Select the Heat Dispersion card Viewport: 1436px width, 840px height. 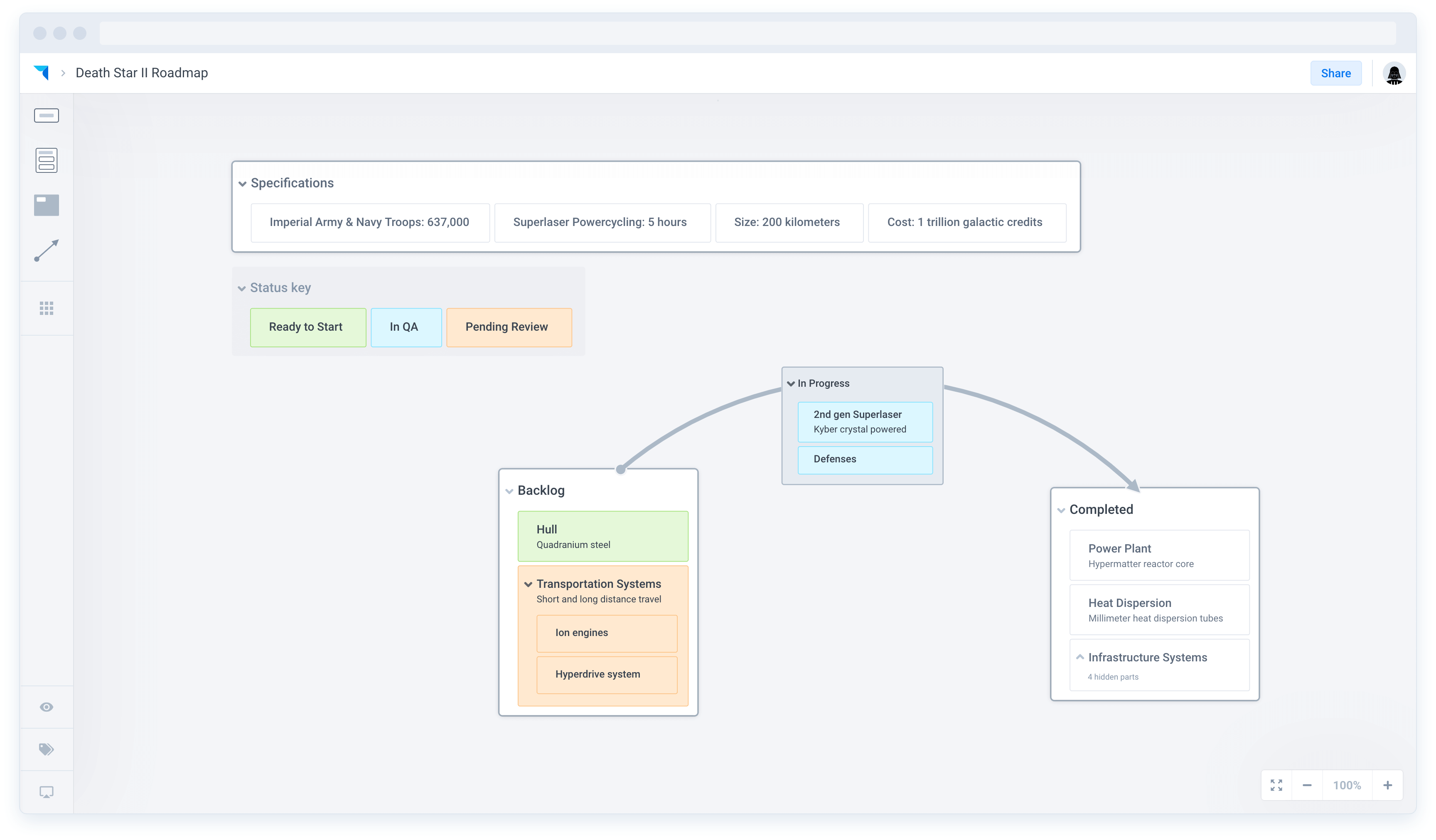(1159, 610)
